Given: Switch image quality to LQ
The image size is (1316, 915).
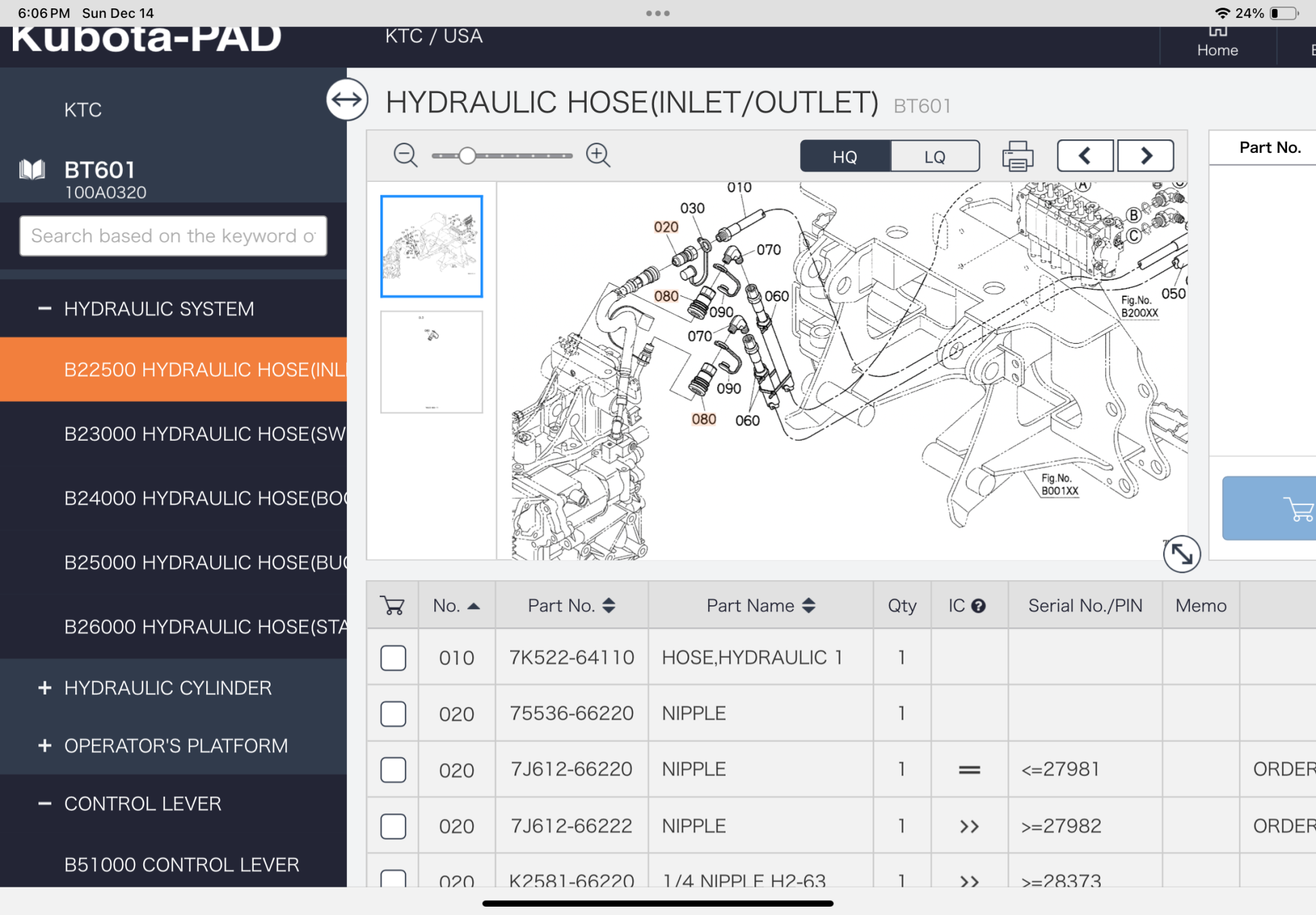Looking at the screenshot, I should 934,157.
